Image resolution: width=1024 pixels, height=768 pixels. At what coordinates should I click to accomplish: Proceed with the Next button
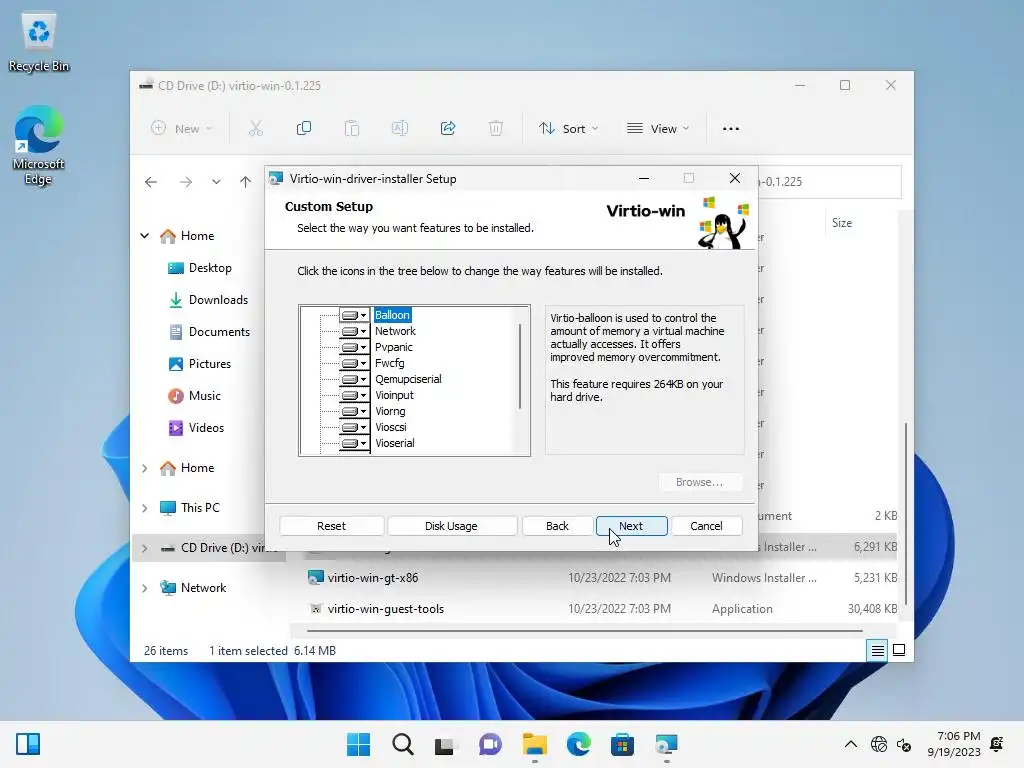coord(631,526)
